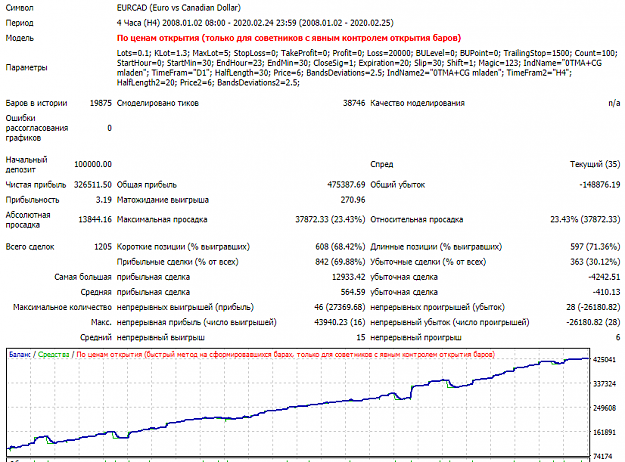Click the chart axis value 161891
The height and width of the screenshot is (462, 625).
(x=604, y=433)
